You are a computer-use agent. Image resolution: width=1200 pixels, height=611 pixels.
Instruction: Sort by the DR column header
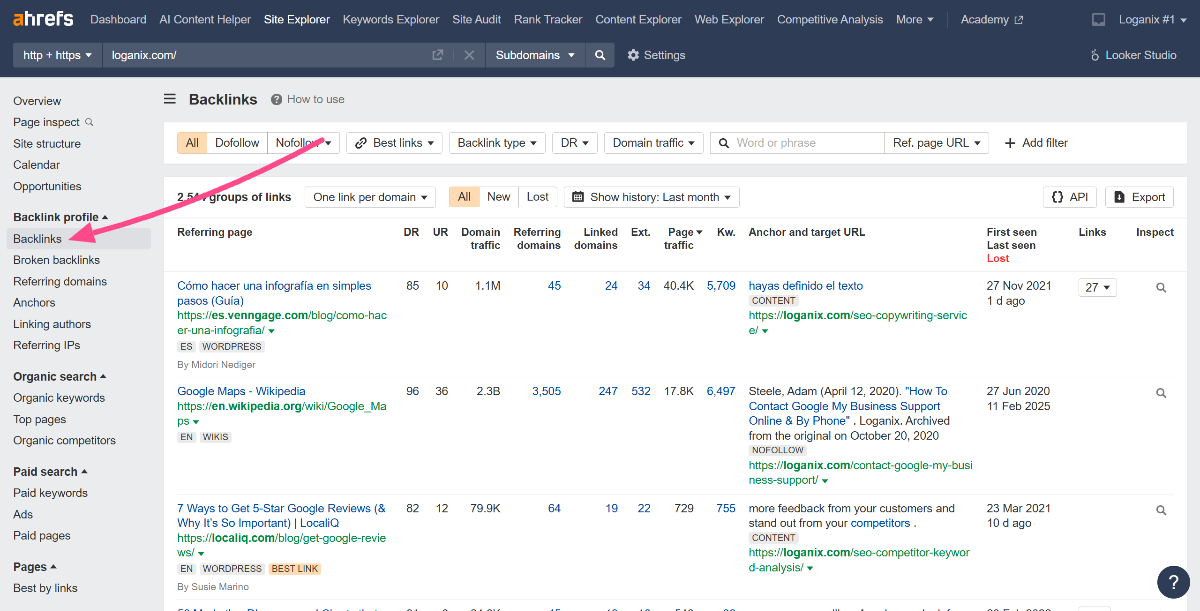click(x=411, y=232)
